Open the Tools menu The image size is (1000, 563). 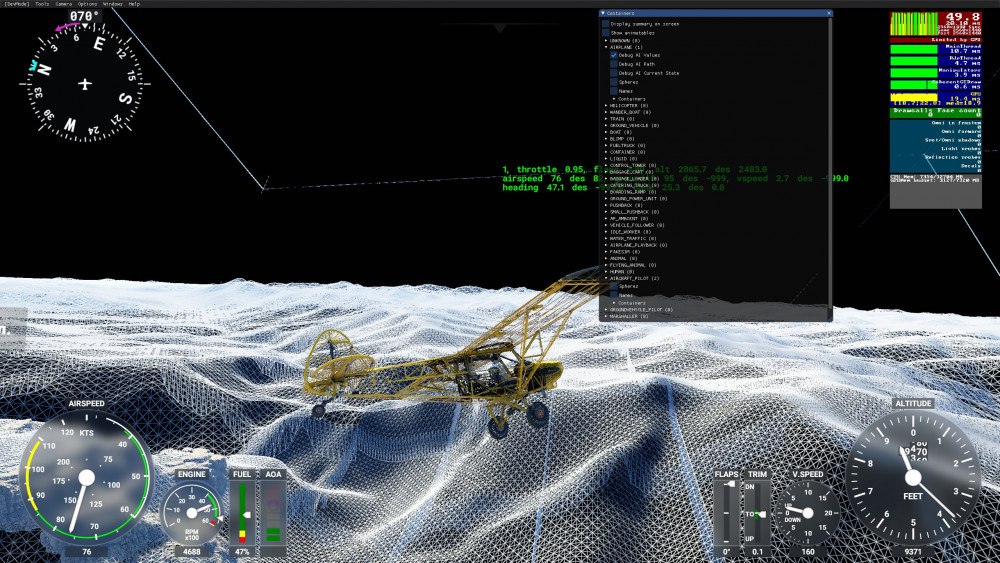coord(42,4)
